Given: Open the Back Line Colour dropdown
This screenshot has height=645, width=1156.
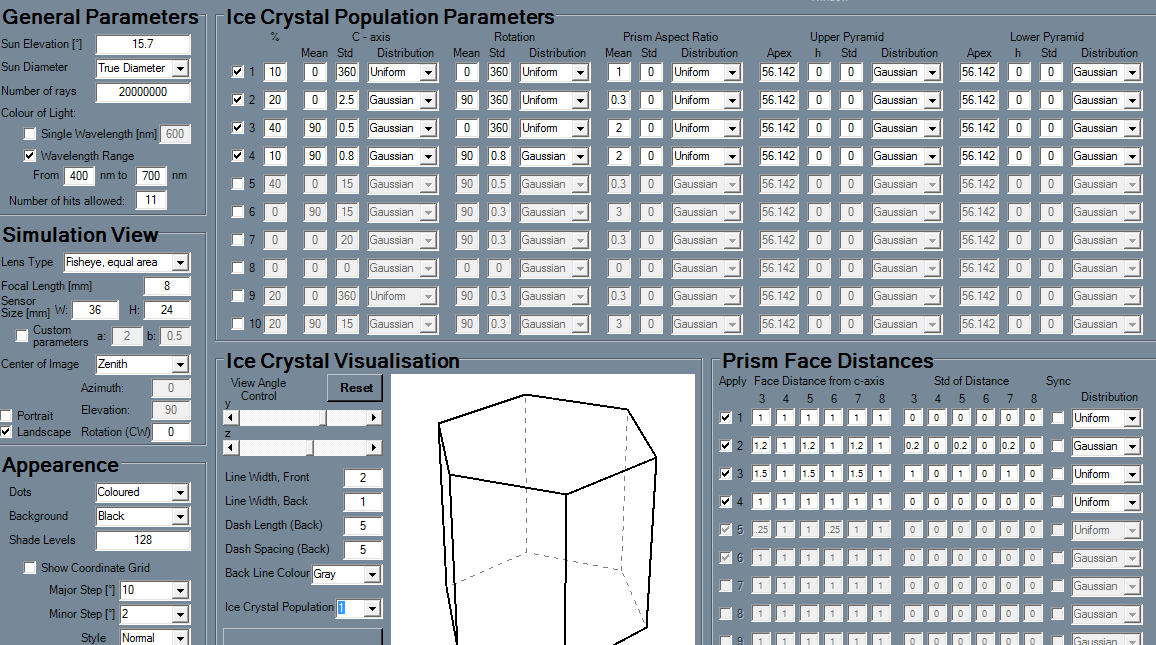Looking at the screenshot, I should [372, 574].
